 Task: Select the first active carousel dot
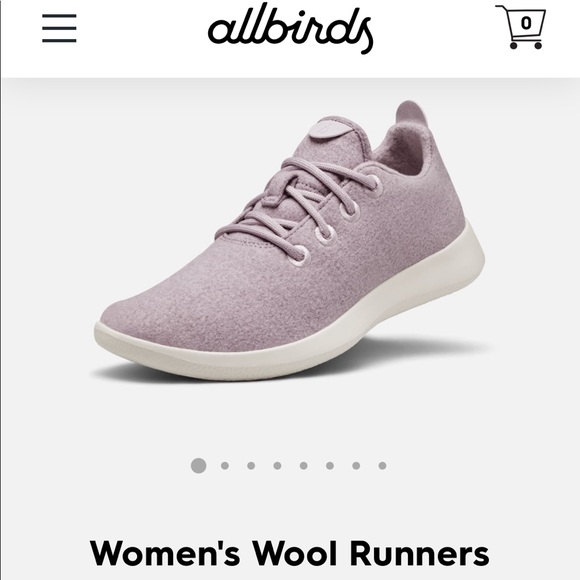click(199, 465)
